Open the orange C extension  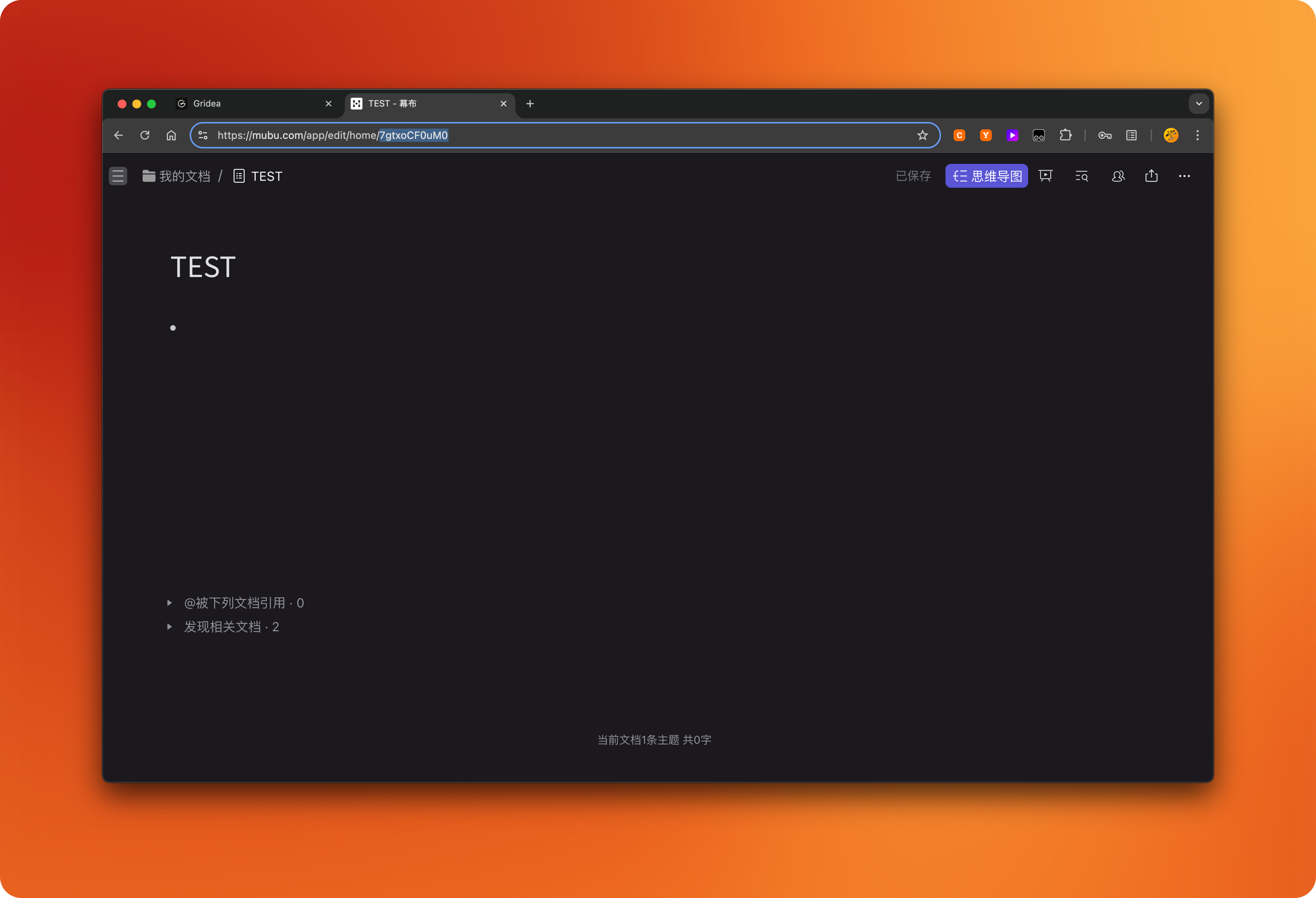tap(959, 135)
